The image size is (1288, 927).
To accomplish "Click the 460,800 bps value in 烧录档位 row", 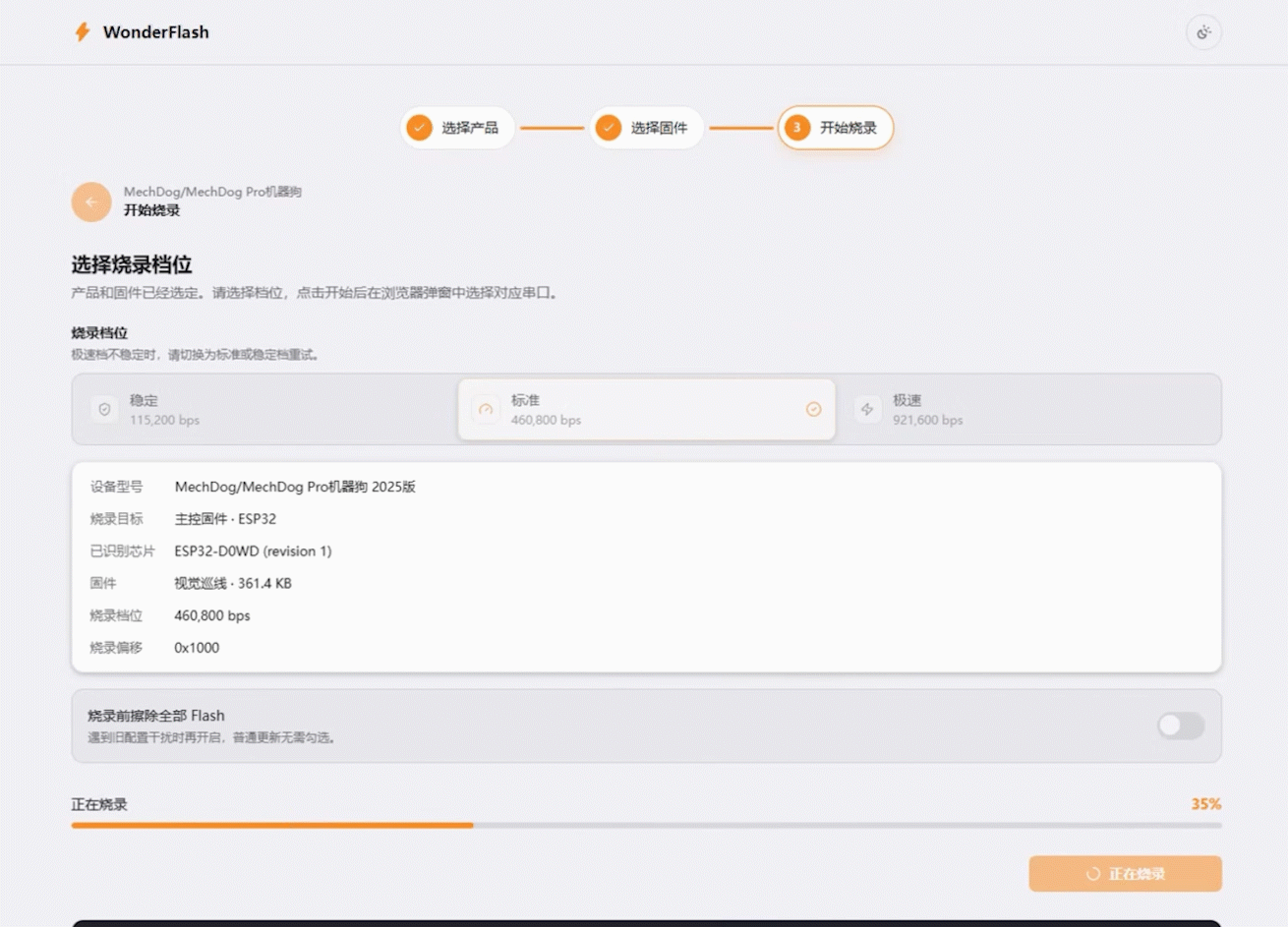I will click(x=212, y=615).
